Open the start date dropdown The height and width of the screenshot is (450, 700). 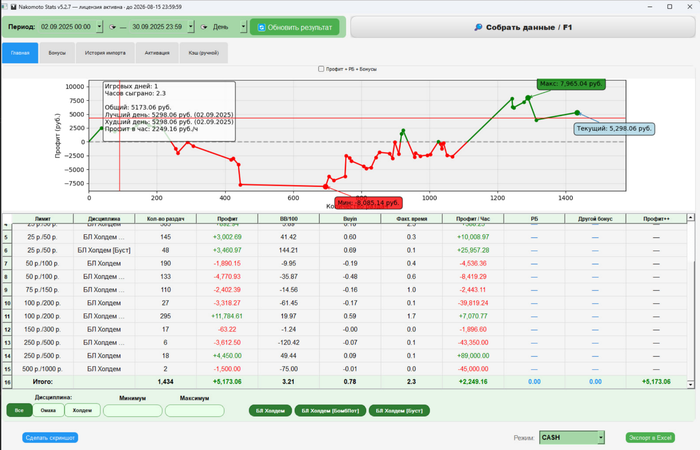[x=100, y=27]
